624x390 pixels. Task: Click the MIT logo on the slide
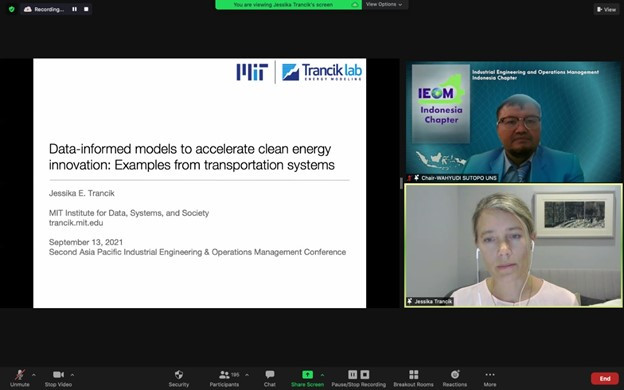click(x=252, y=72)
